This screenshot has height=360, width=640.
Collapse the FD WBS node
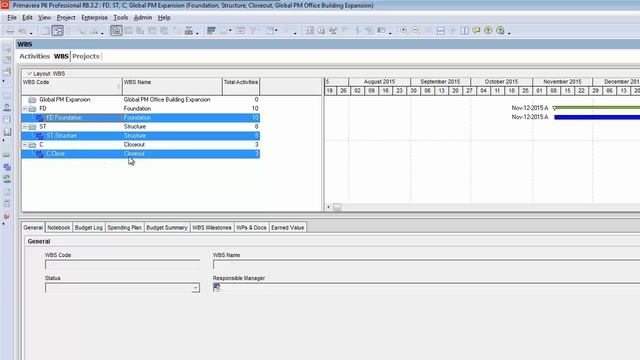click(25, 109)
